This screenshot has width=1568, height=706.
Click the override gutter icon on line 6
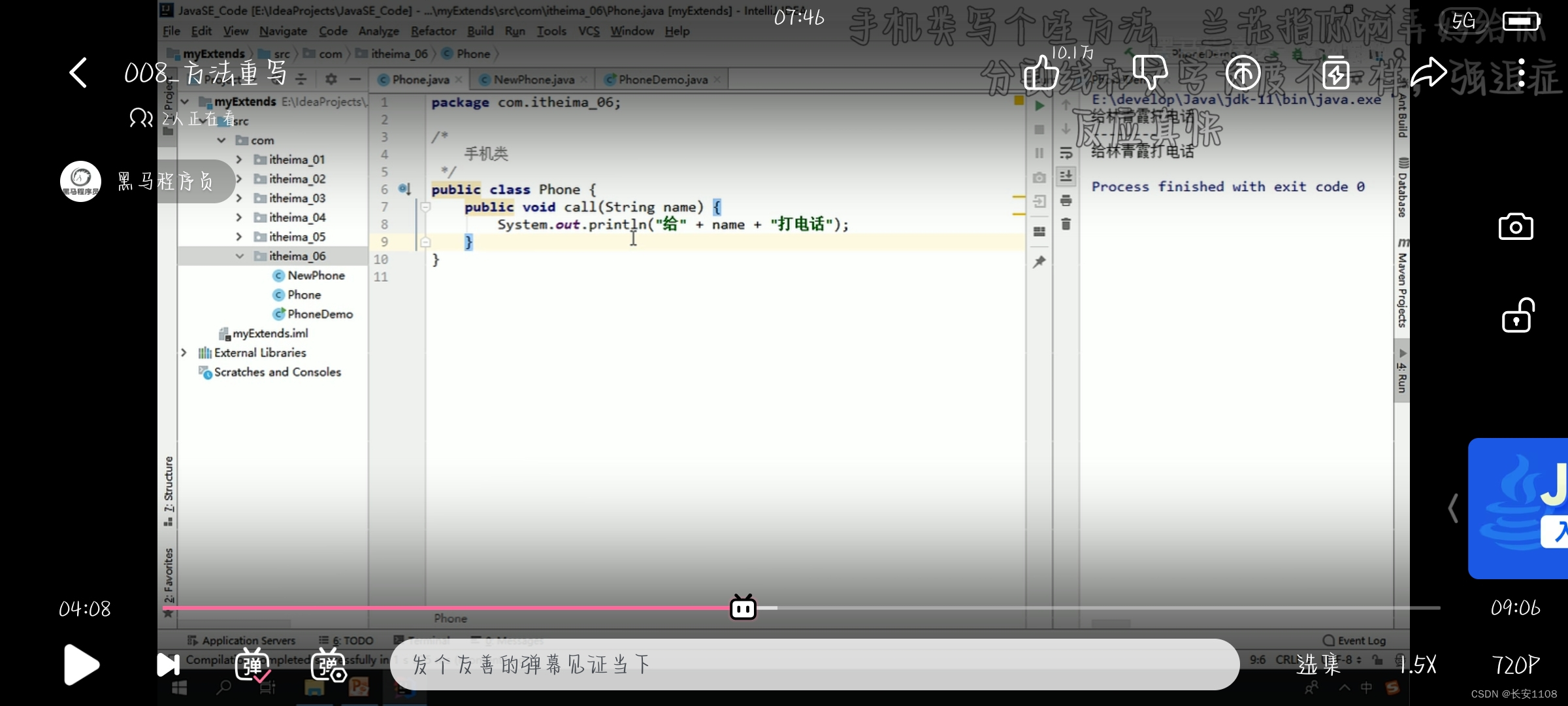coord(404,189)
